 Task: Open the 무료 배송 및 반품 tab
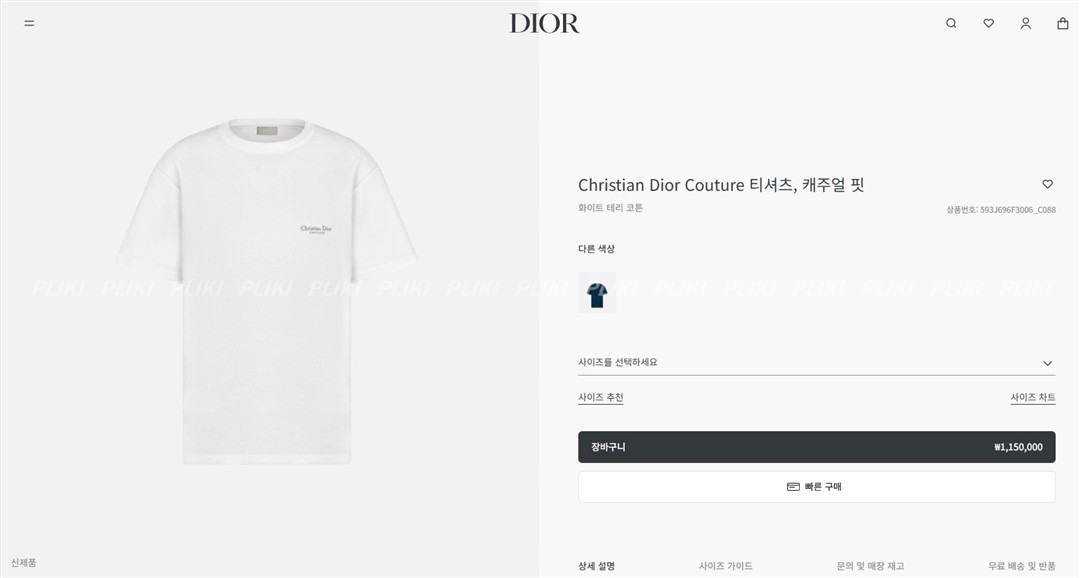[x=1021, y=566]
